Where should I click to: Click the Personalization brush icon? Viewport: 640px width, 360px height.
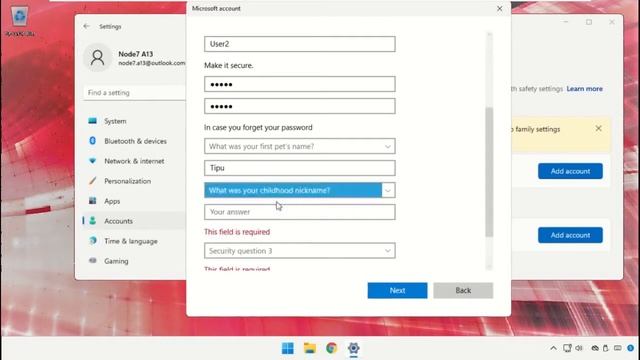coord(93,181)
